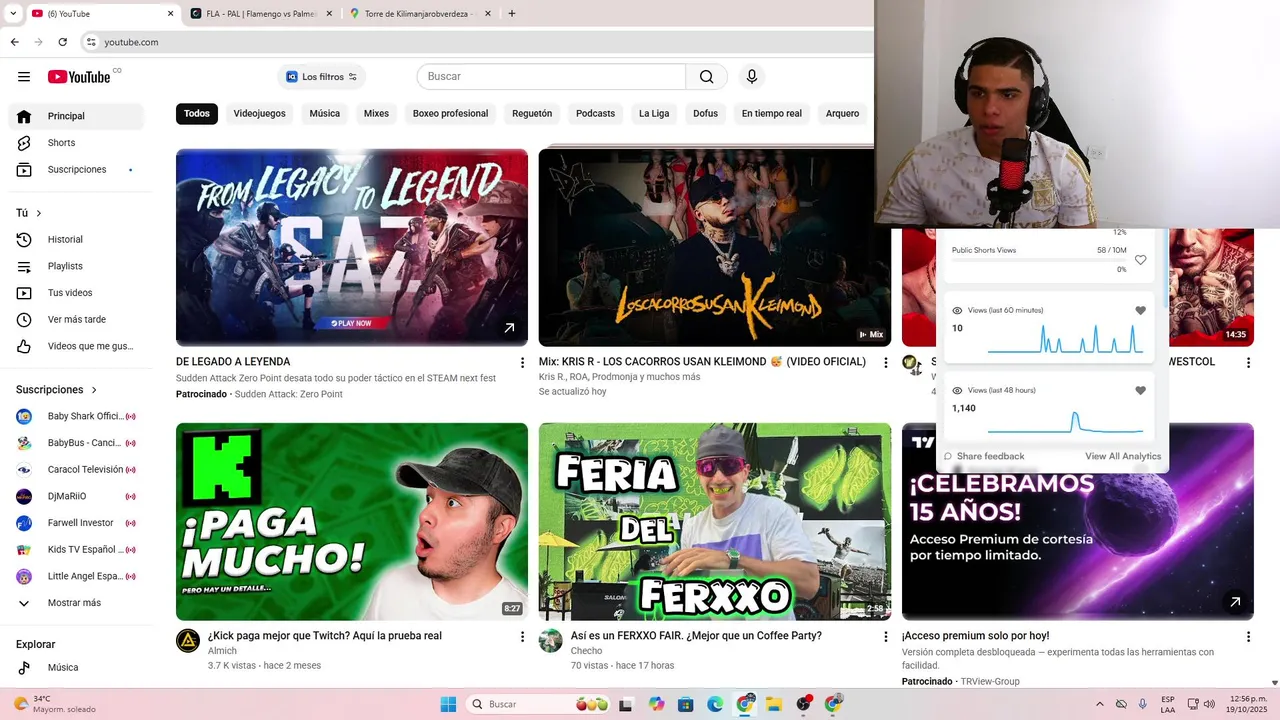Favorite the Public Shorts Views metric heart
1280x720 pixels.
(1140, 260)
